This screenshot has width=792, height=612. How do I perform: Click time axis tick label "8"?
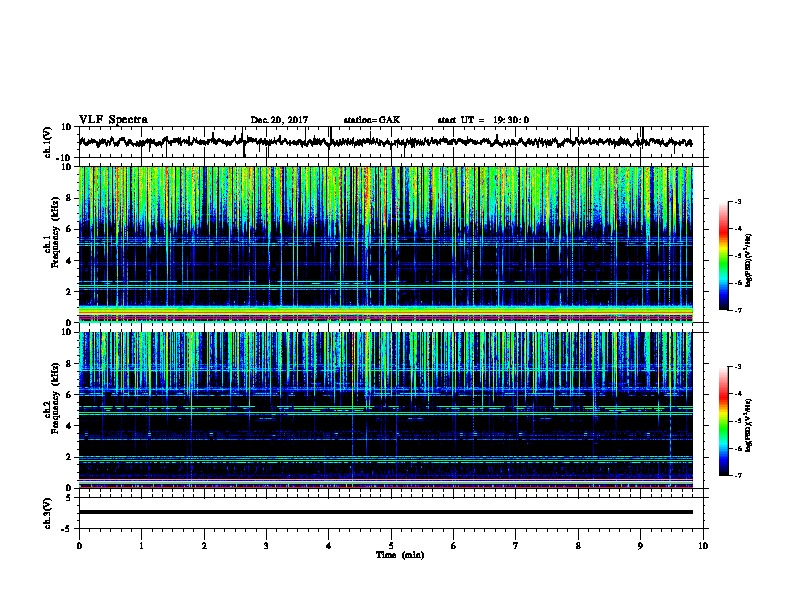[x=578, y=546]
